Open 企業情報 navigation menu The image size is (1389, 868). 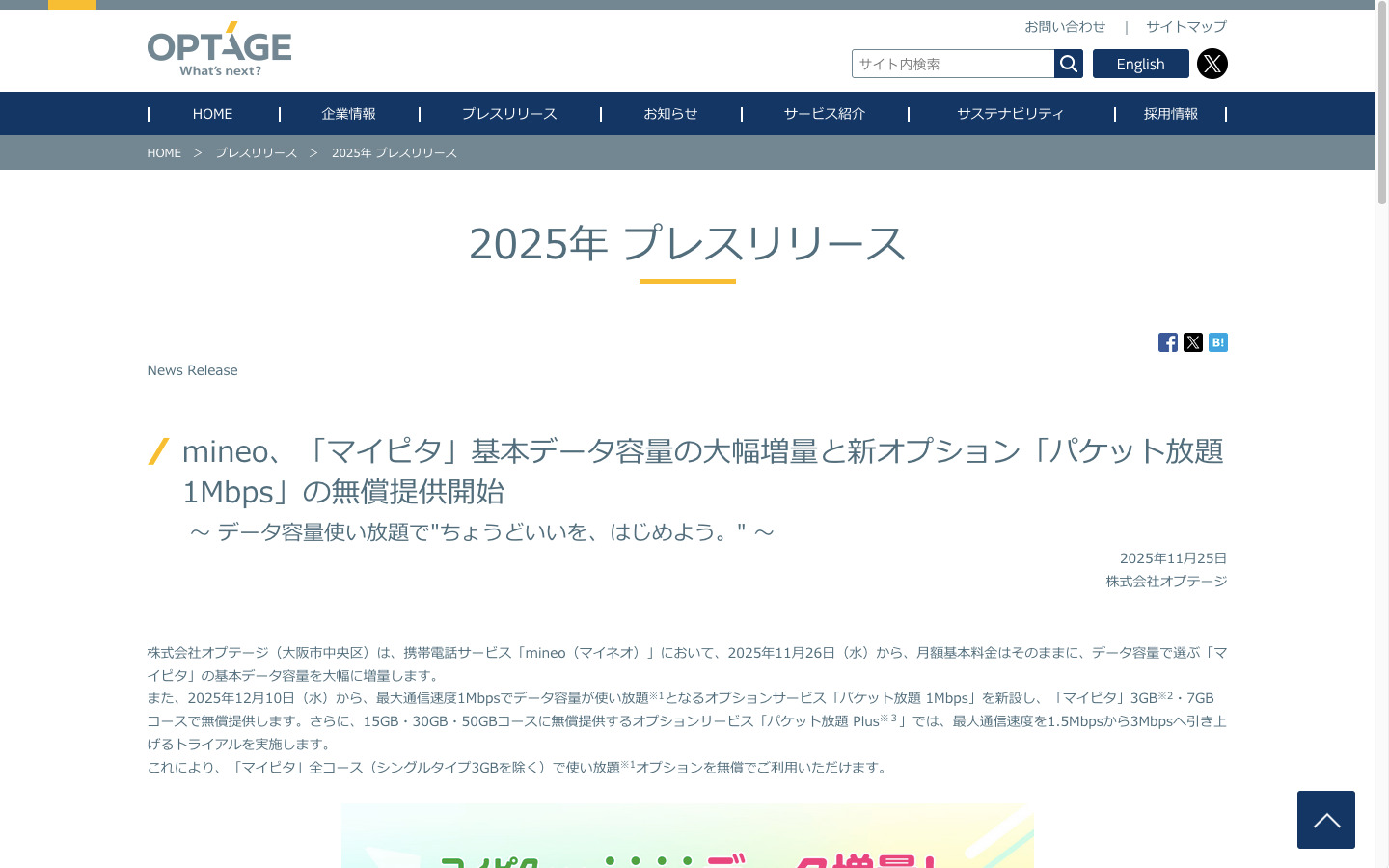(348, 114)
